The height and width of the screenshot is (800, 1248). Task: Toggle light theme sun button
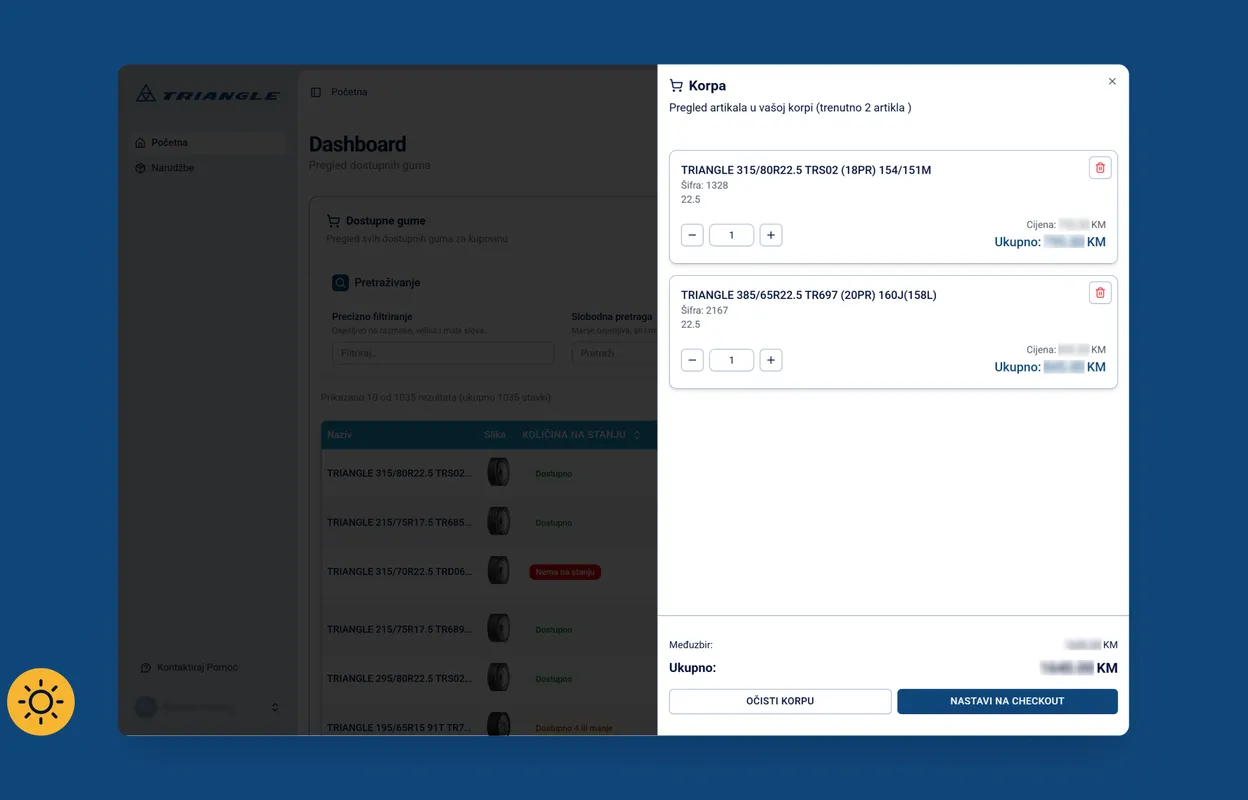(41, 702)
